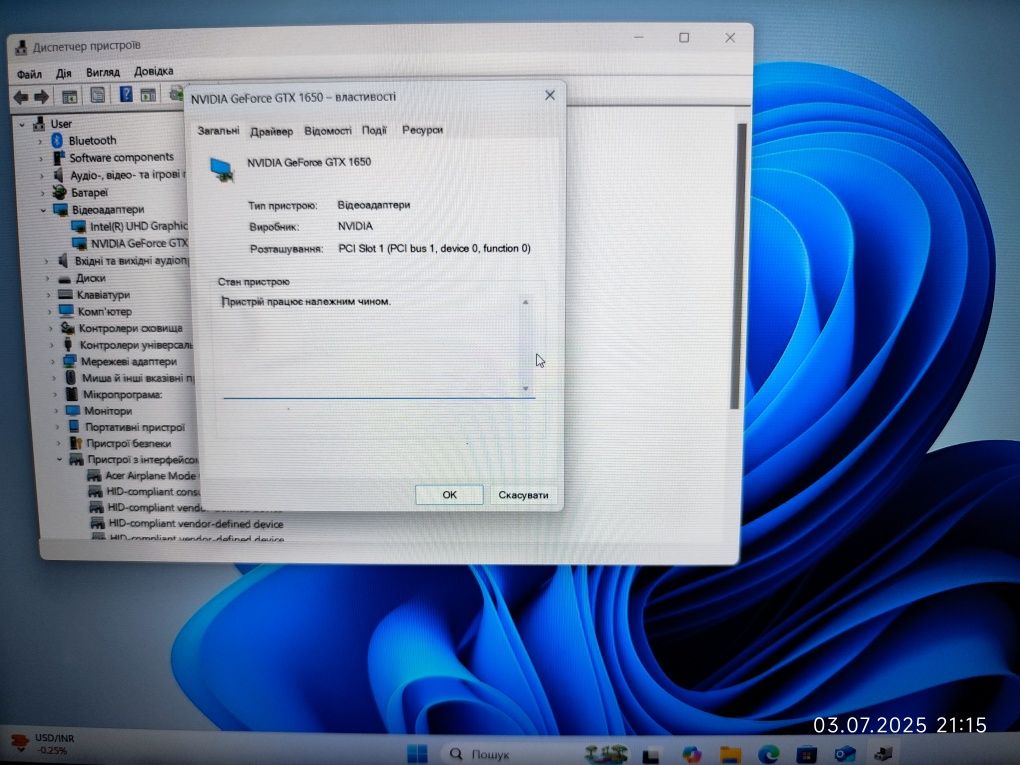Open Microsoft Edge from the taskbar

pyautogui.click(x=768, y=755)
